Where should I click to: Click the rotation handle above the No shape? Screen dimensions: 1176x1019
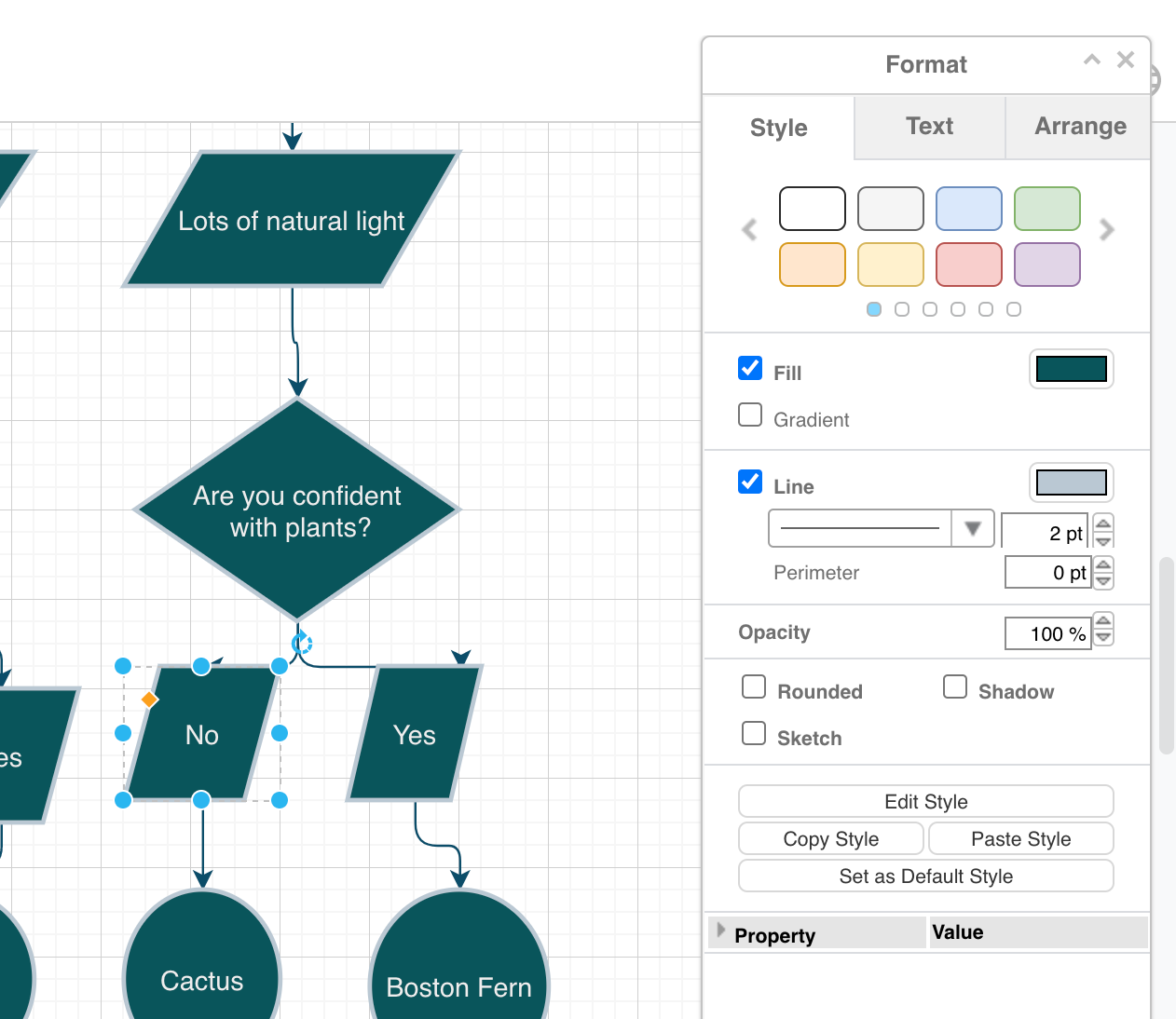coord(302,642)
